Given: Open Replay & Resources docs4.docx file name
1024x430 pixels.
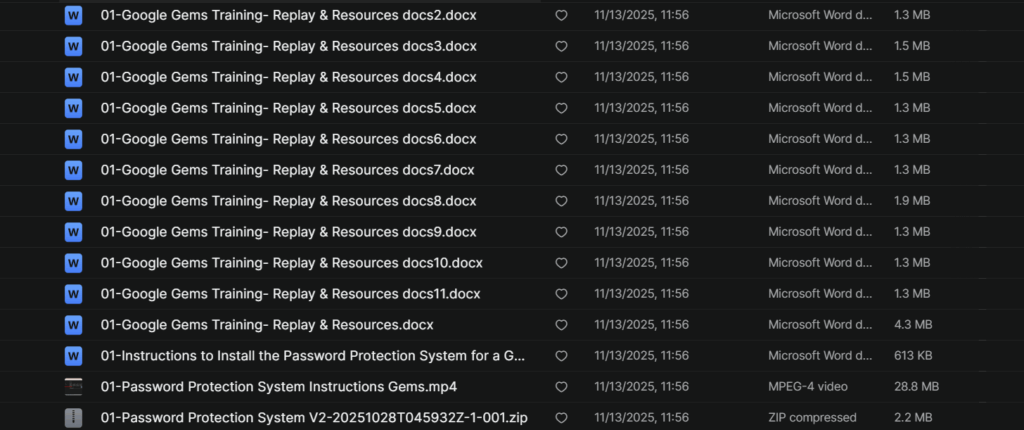Looking at the screenshot, I should [288, 77].
